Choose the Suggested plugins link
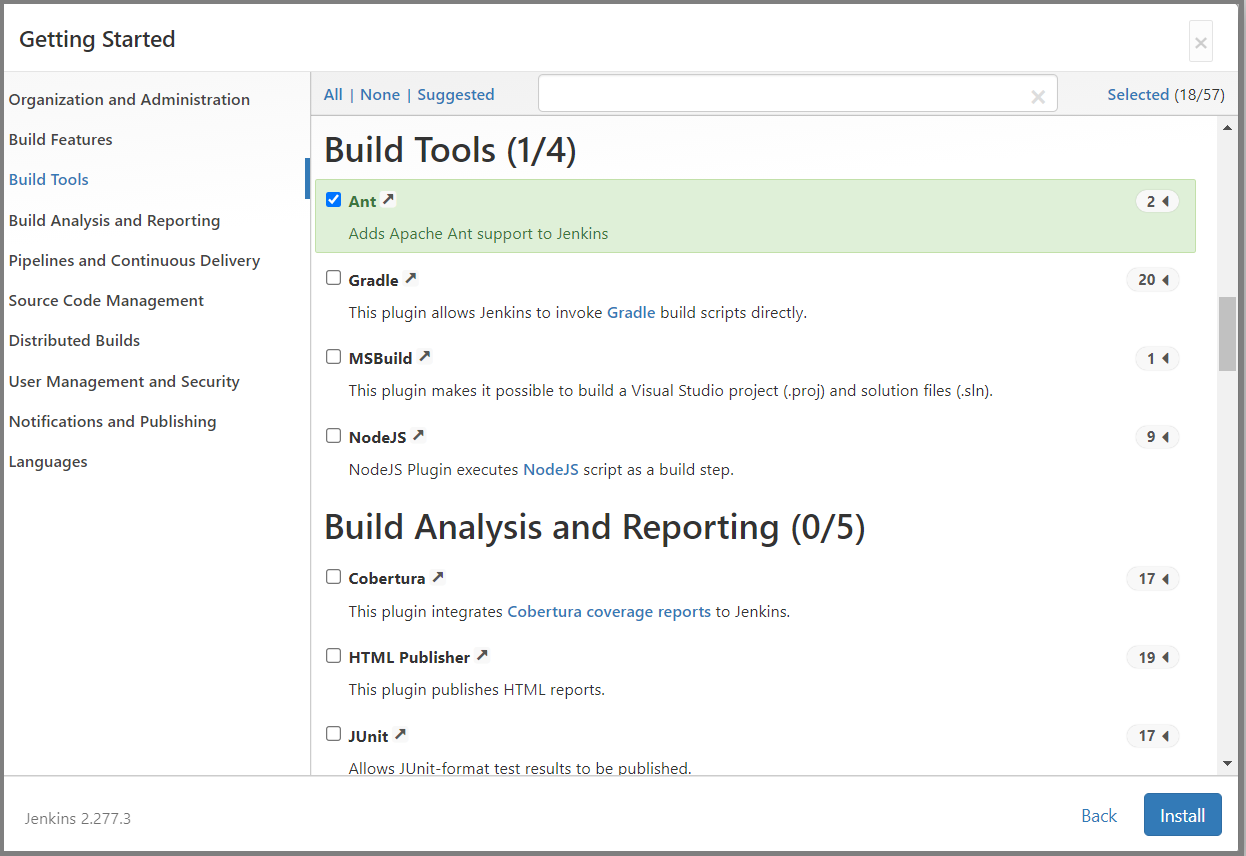The height and width of the screenshot is (856, 1246). pyautogui.click(x=456, y=94)
